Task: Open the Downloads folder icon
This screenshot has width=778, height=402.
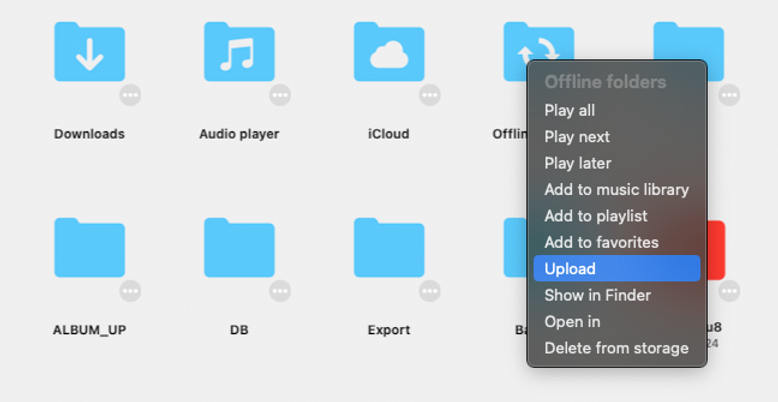Action: pos(89,52)
